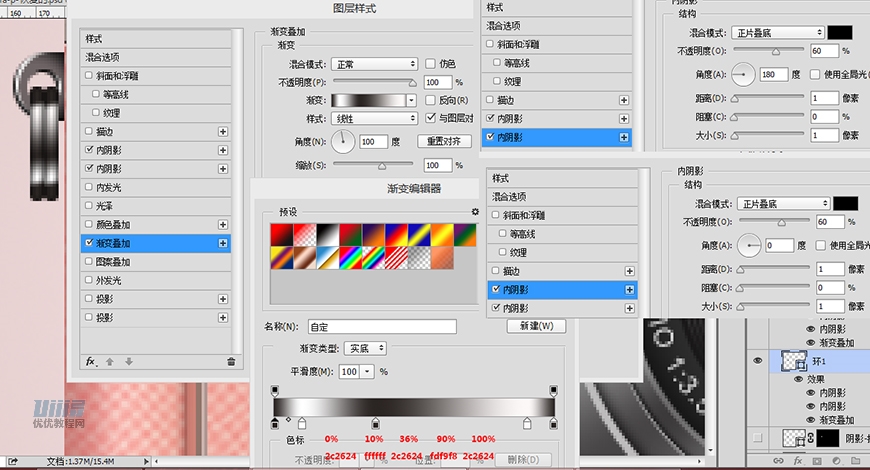
Task: Open the gradient picker arrow beside the gradient swatch
Action: [411, 100]
